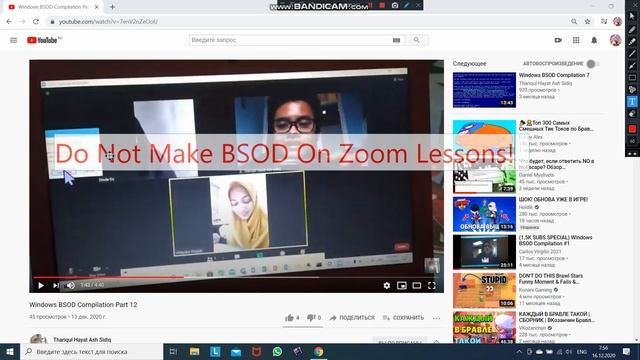Select the Bandicam rectangle tool

pos(632,78)
